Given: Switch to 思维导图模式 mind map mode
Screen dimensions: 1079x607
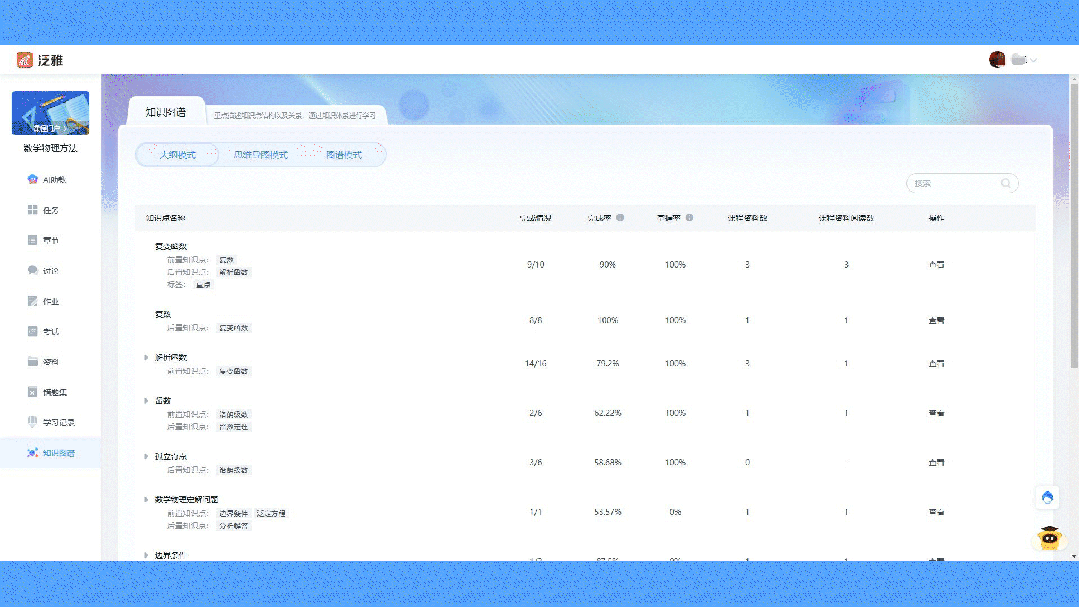Looking at the screenshot, I should point(260,155).
